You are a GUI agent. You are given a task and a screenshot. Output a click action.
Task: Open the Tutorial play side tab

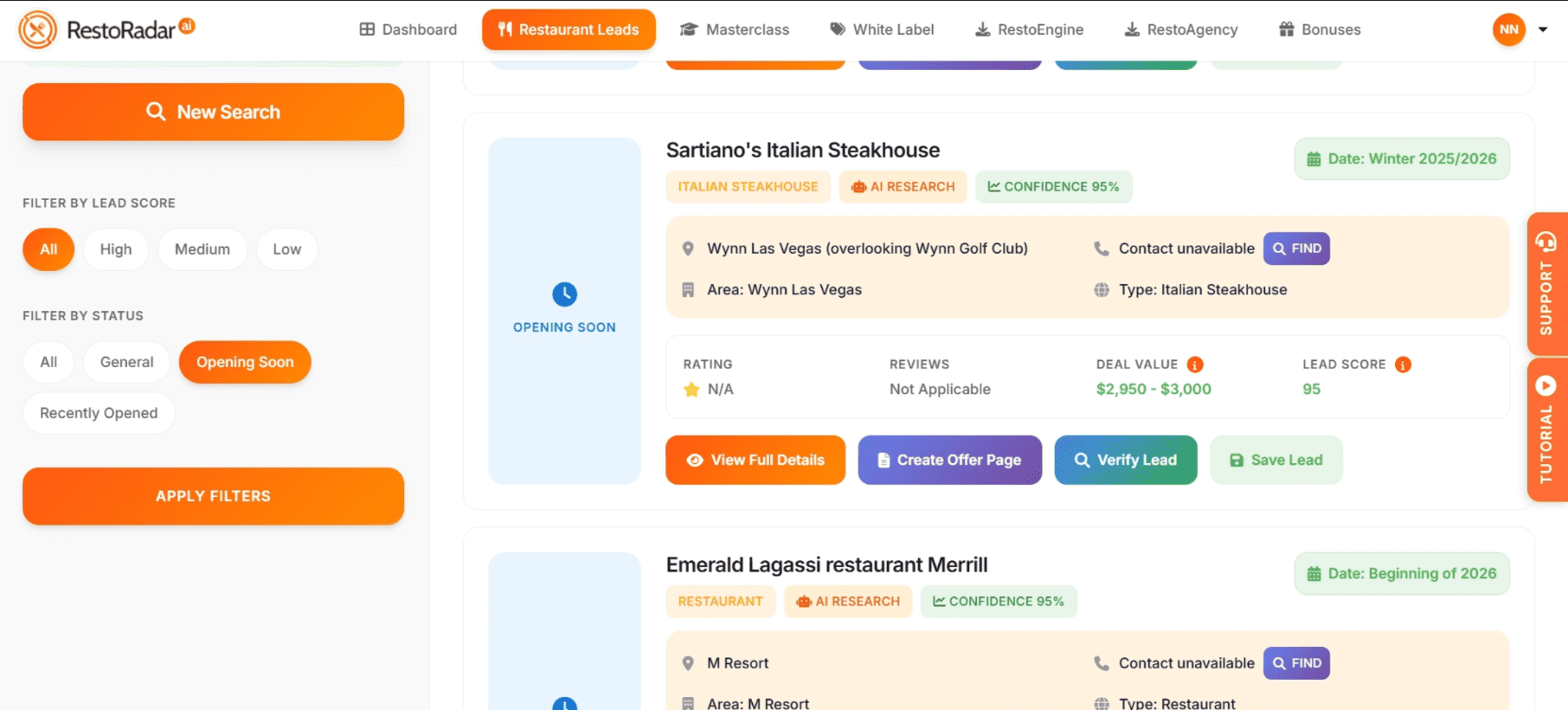pyautogui.click(x=1546, y=430)
